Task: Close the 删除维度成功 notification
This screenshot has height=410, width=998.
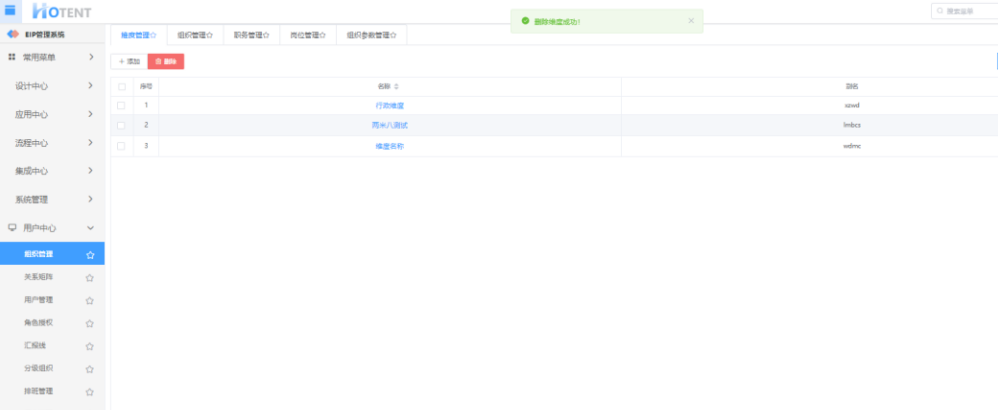Action: pyautogui.click(x=690, y=20)
